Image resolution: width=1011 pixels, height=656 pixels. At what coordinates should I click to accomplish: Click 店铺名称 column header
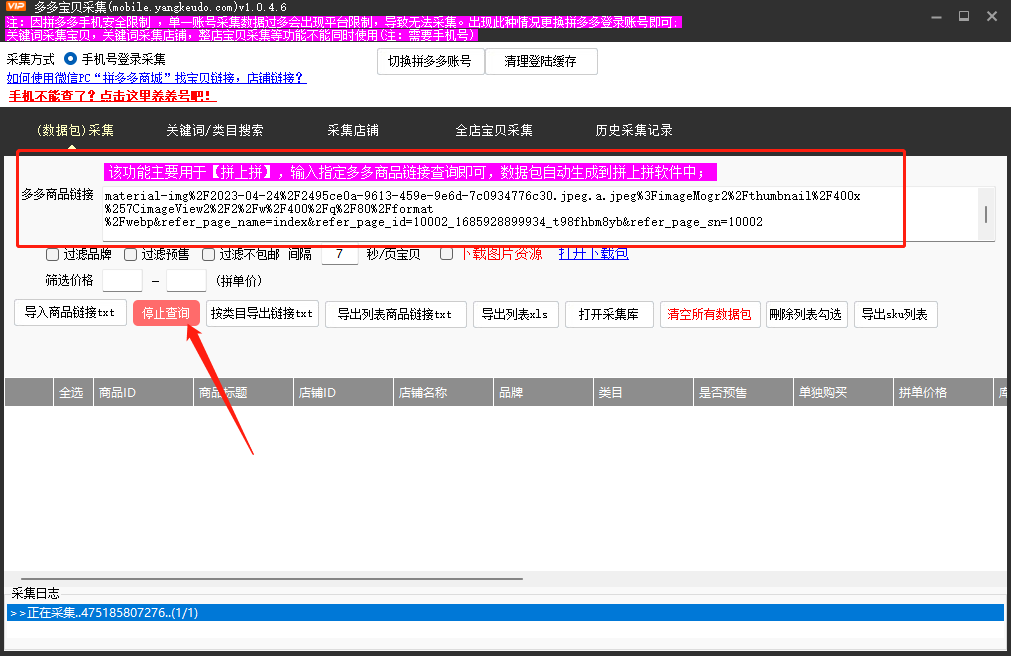444,392
